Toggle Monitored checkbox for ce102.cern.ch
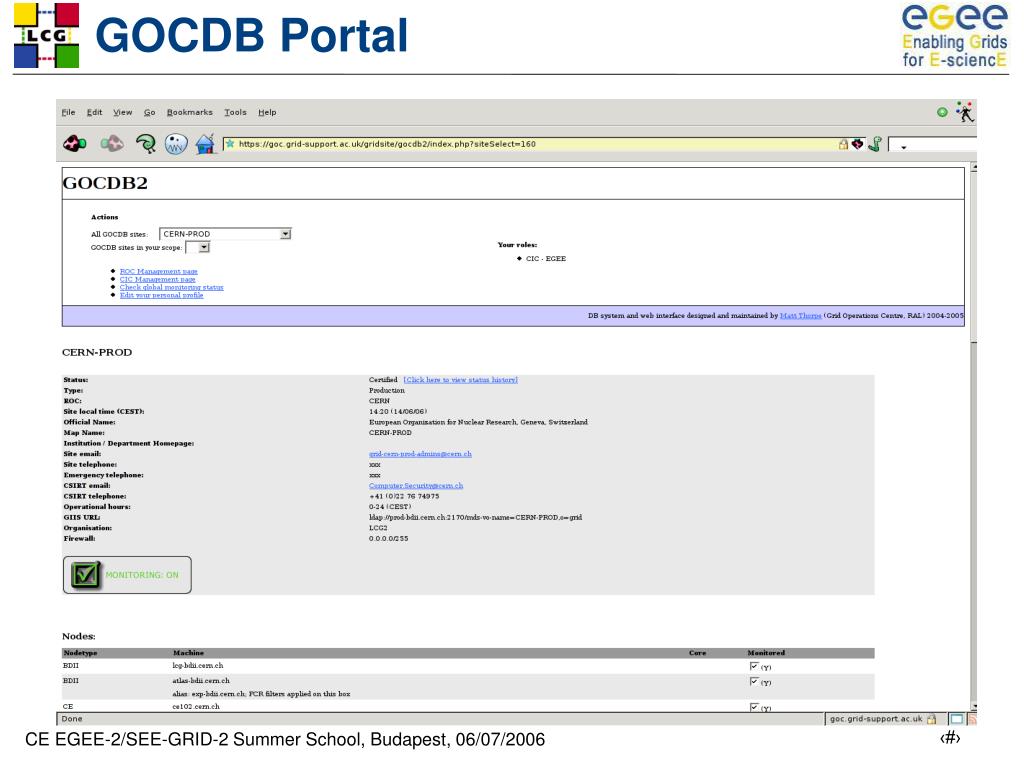The width and height of the screenshot is (1024, 768). (x=754, y=707)
